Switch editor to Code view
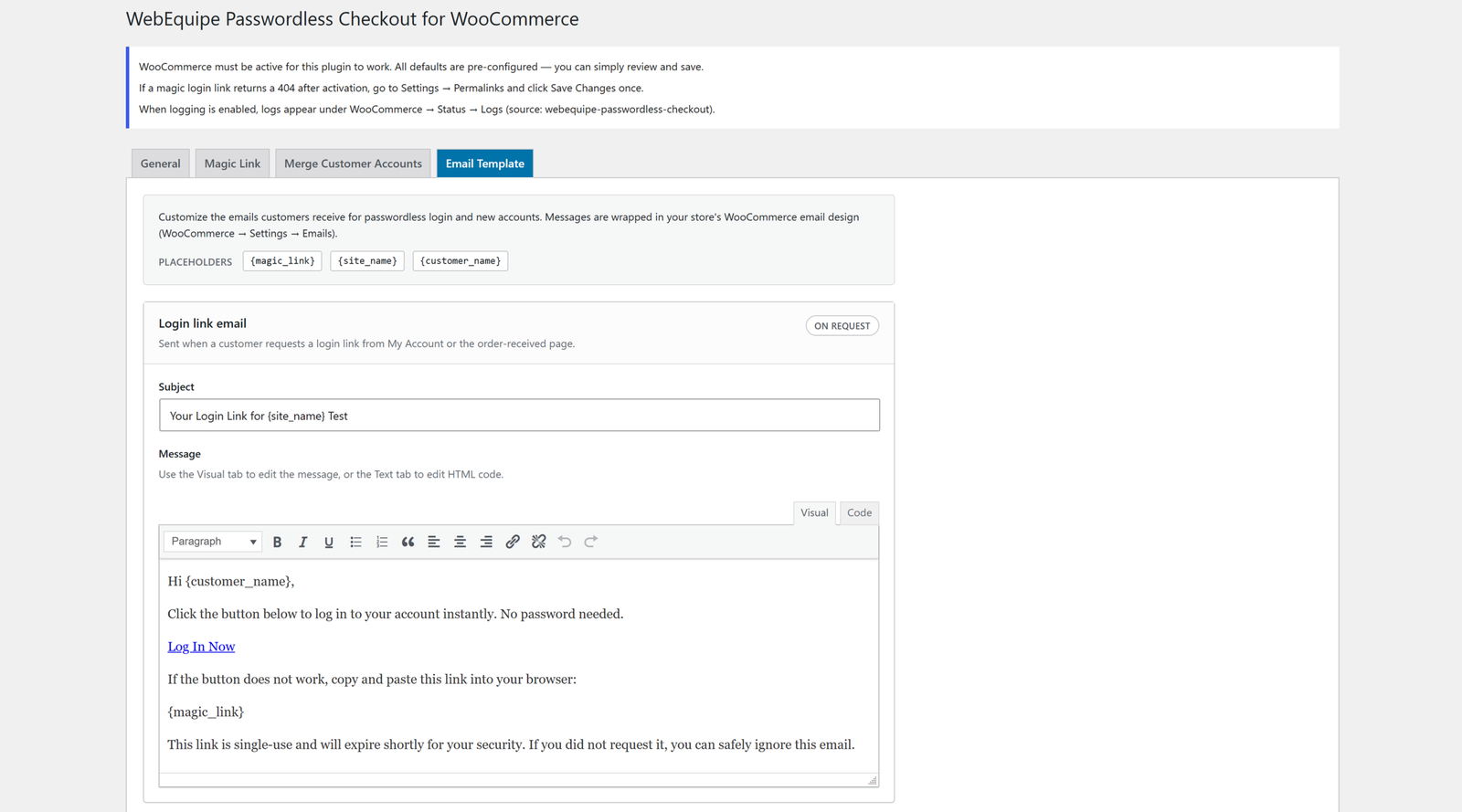This screenshot has height=812, width=1462. [859, 512]
